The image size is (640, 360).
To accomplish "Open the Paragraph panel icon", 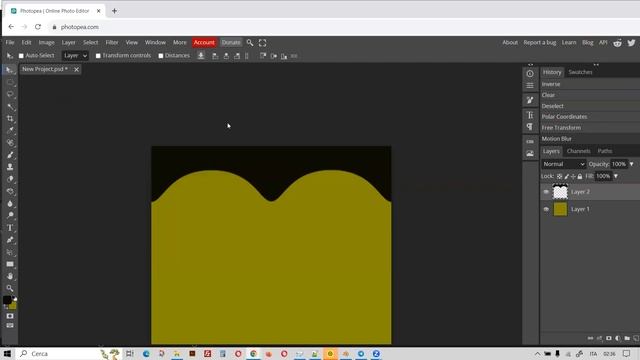I will pyautogui.click(x=530, y=127).
